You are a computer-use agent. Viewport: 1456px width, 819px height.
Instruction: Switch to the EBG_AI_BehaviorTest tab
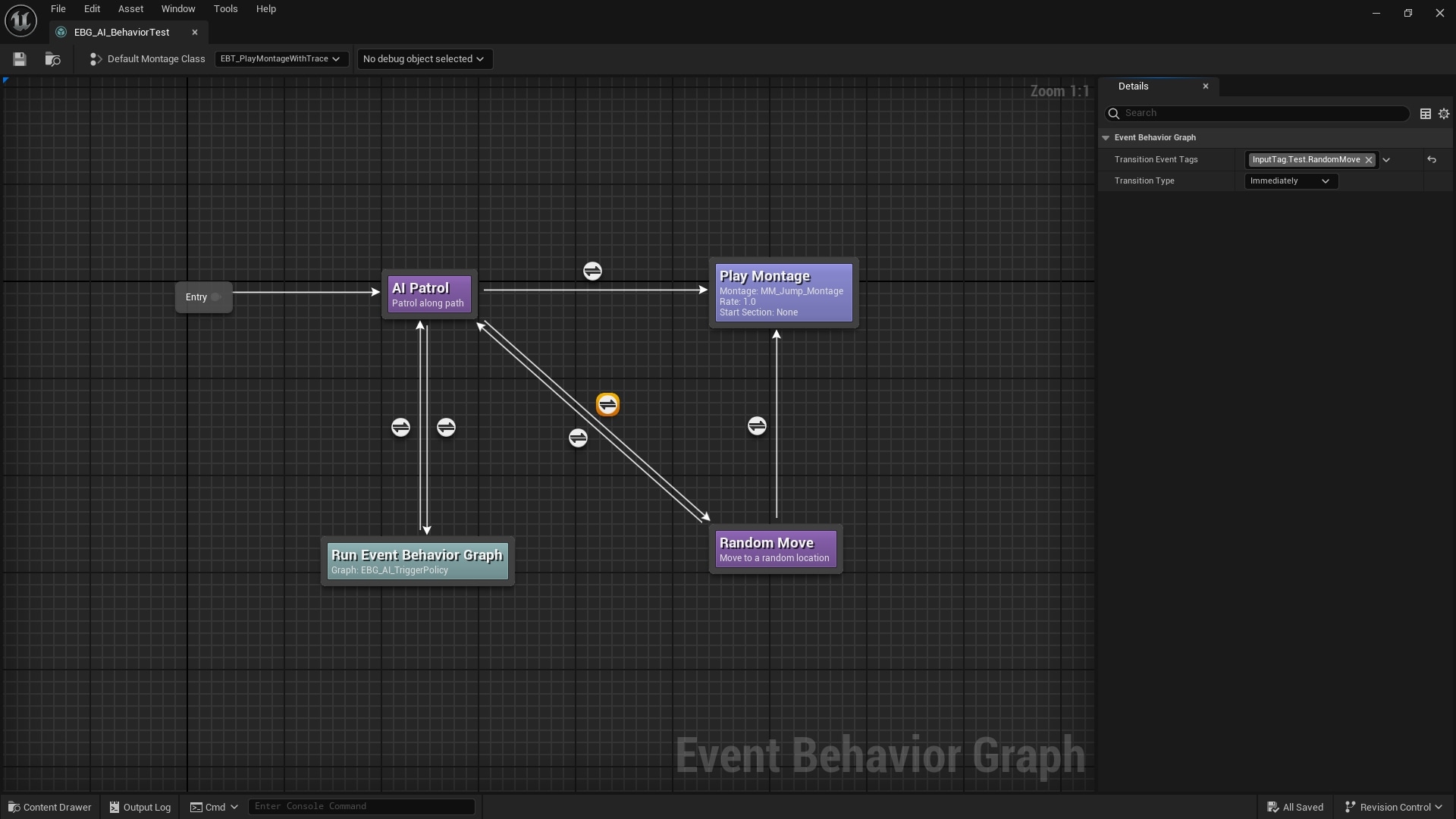click(x=121, y=32)
